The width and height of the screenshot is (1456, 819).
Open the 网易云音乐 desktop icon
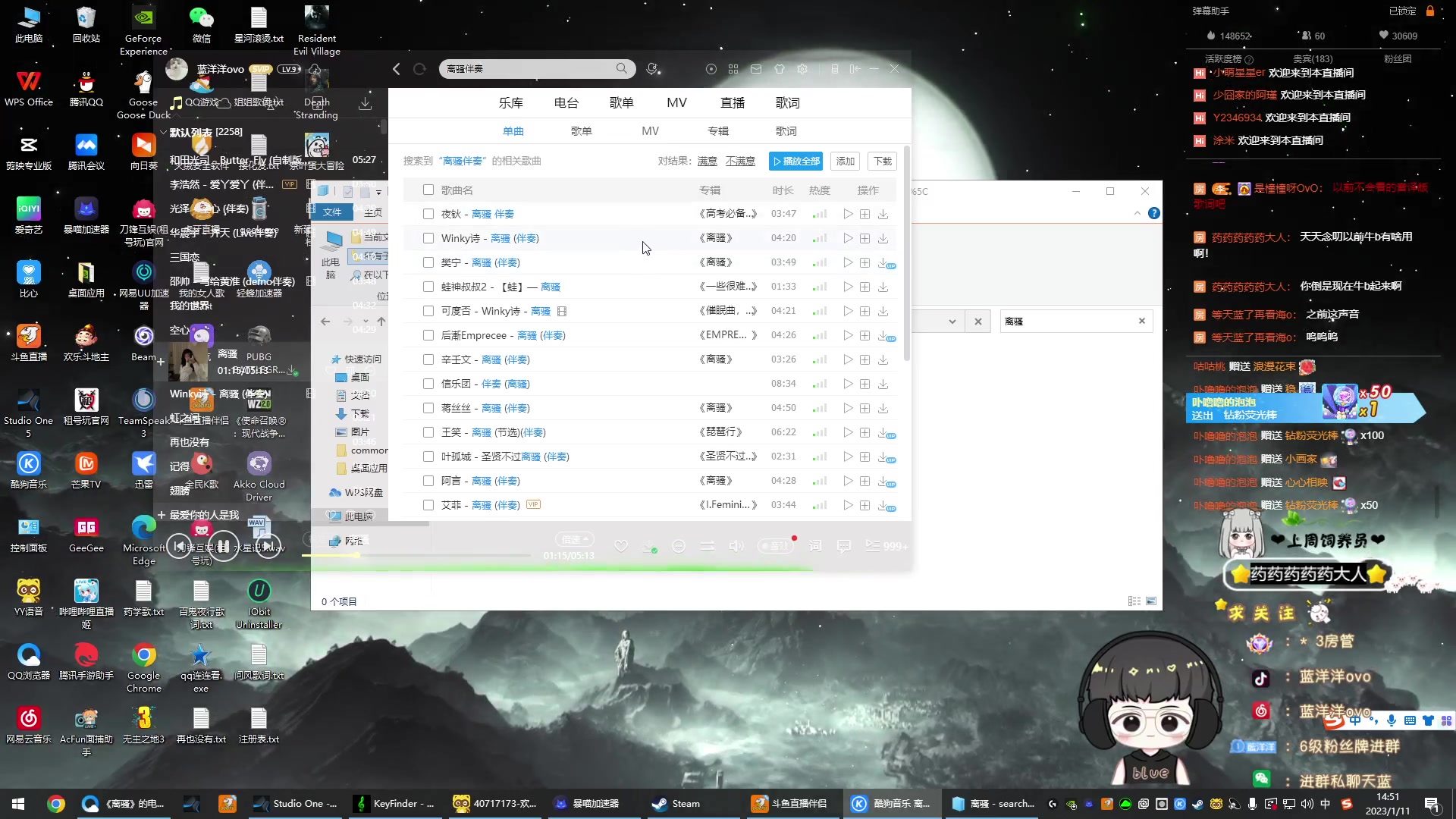(x=29, y=725)
